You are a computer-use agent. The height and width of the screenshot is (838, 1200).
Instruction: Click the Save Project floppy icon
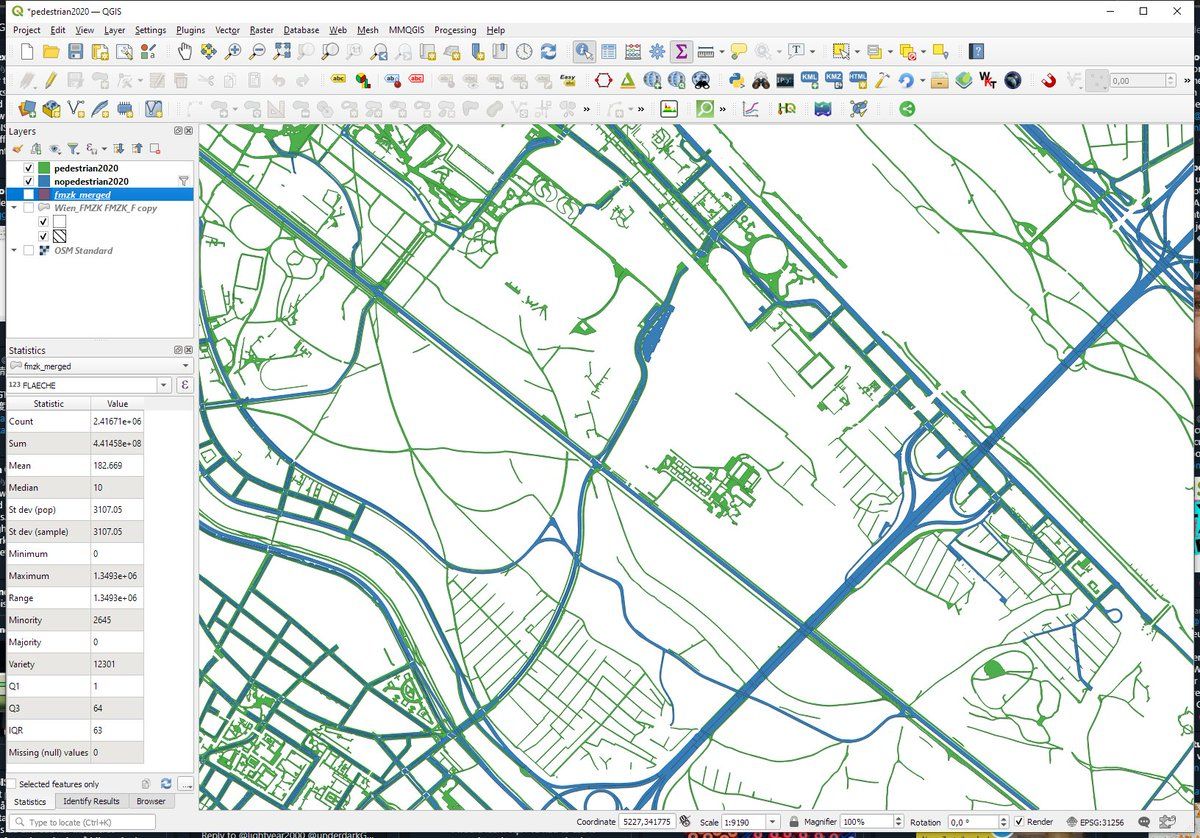coord(75,51)
